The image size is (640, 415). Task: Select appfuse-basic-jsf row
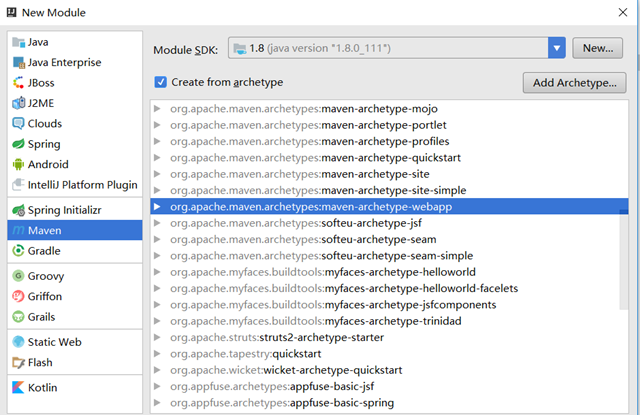coord(389,386)
